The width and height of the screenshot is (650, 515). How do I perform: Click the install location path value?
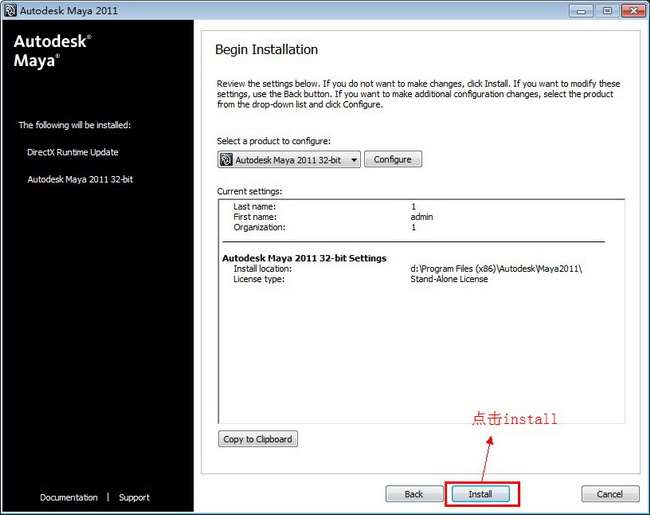(496, 269)
